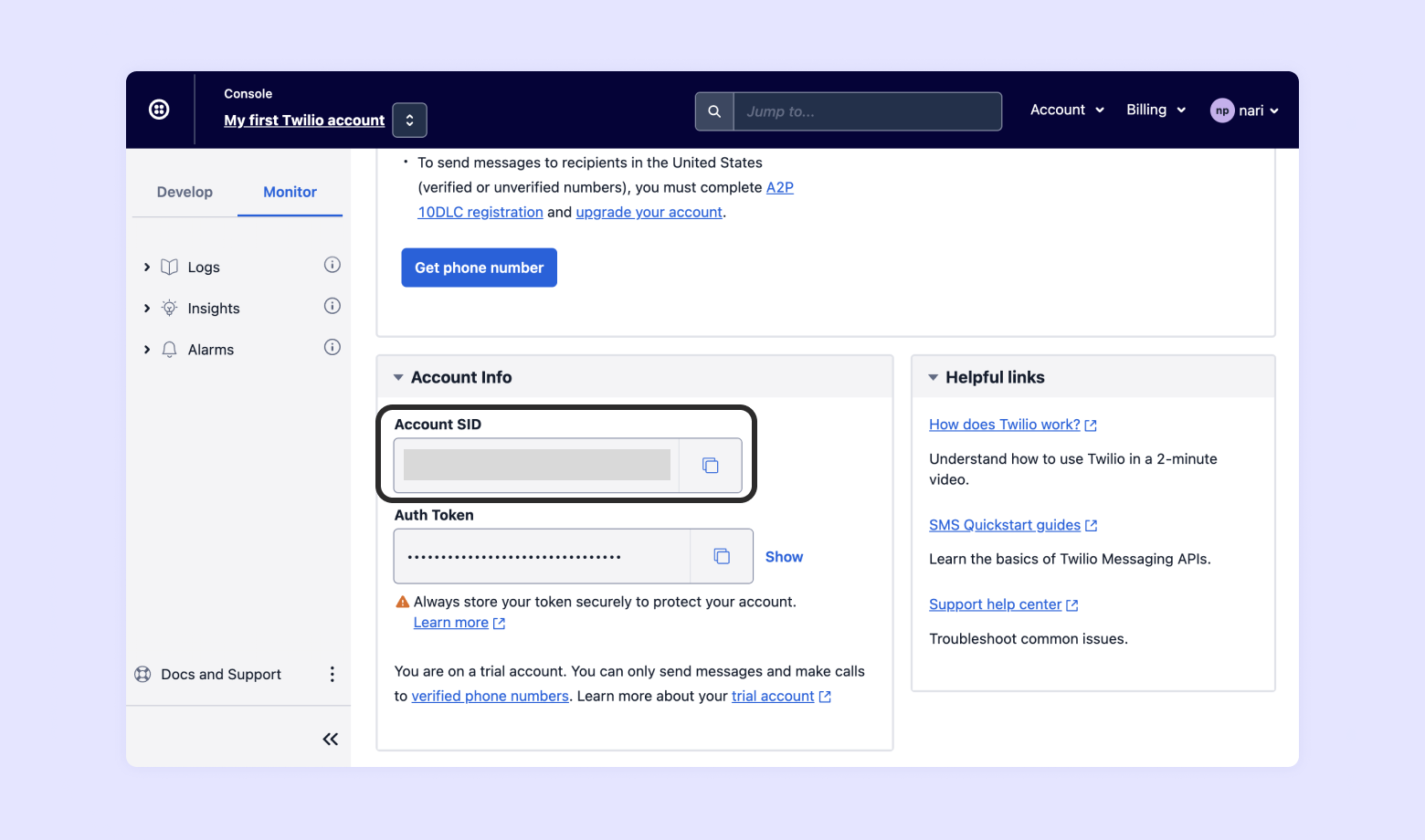This screenshot has width=1425, height=840.
Task: Switch to the Develop tab
Action: point(185,192)
